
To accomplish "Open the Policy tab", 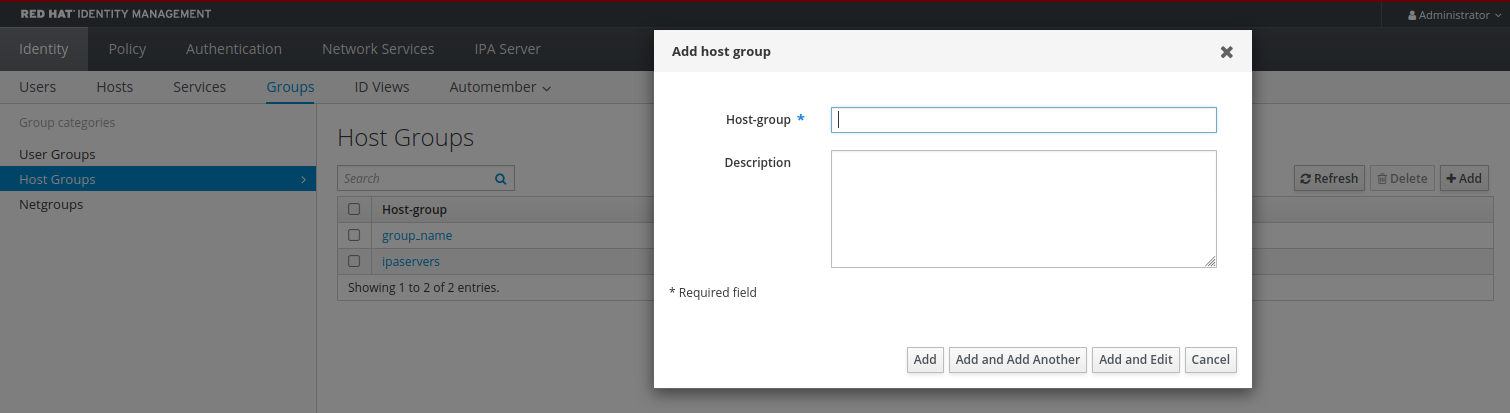I will [x=127, y=49].
